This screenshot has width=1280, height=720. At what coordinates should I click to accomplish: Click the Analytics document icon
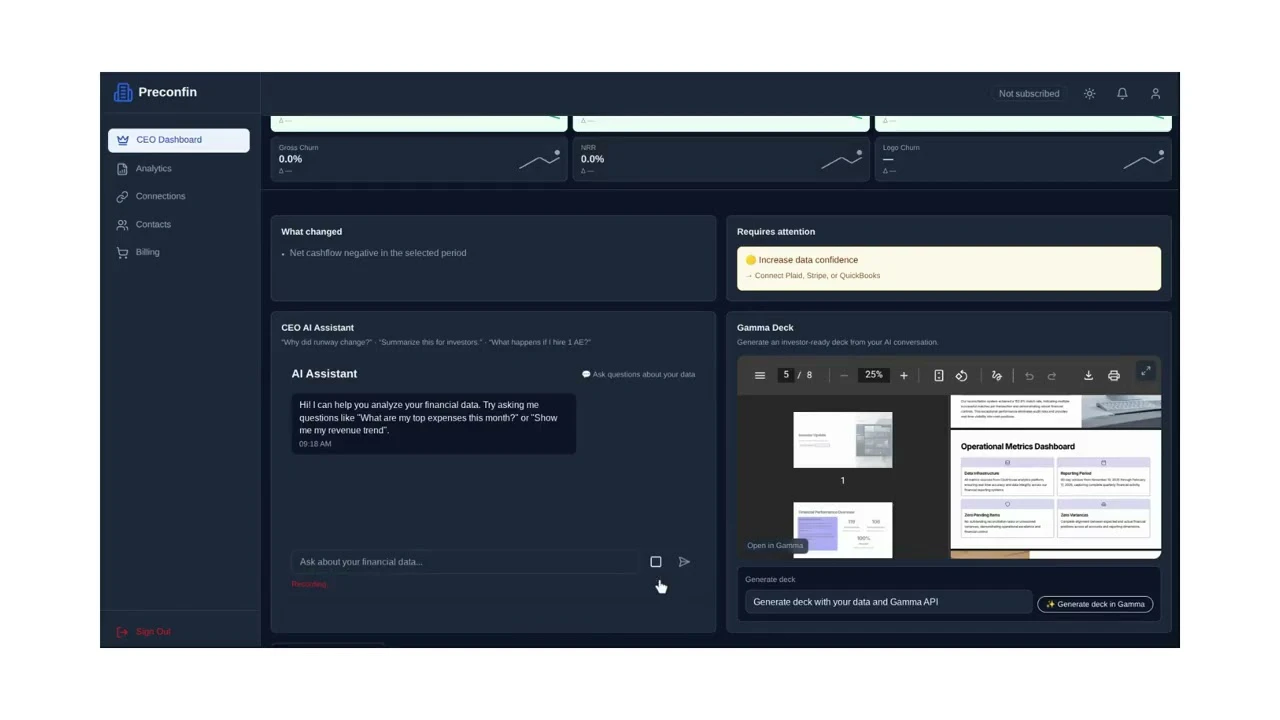pos(122,169)
